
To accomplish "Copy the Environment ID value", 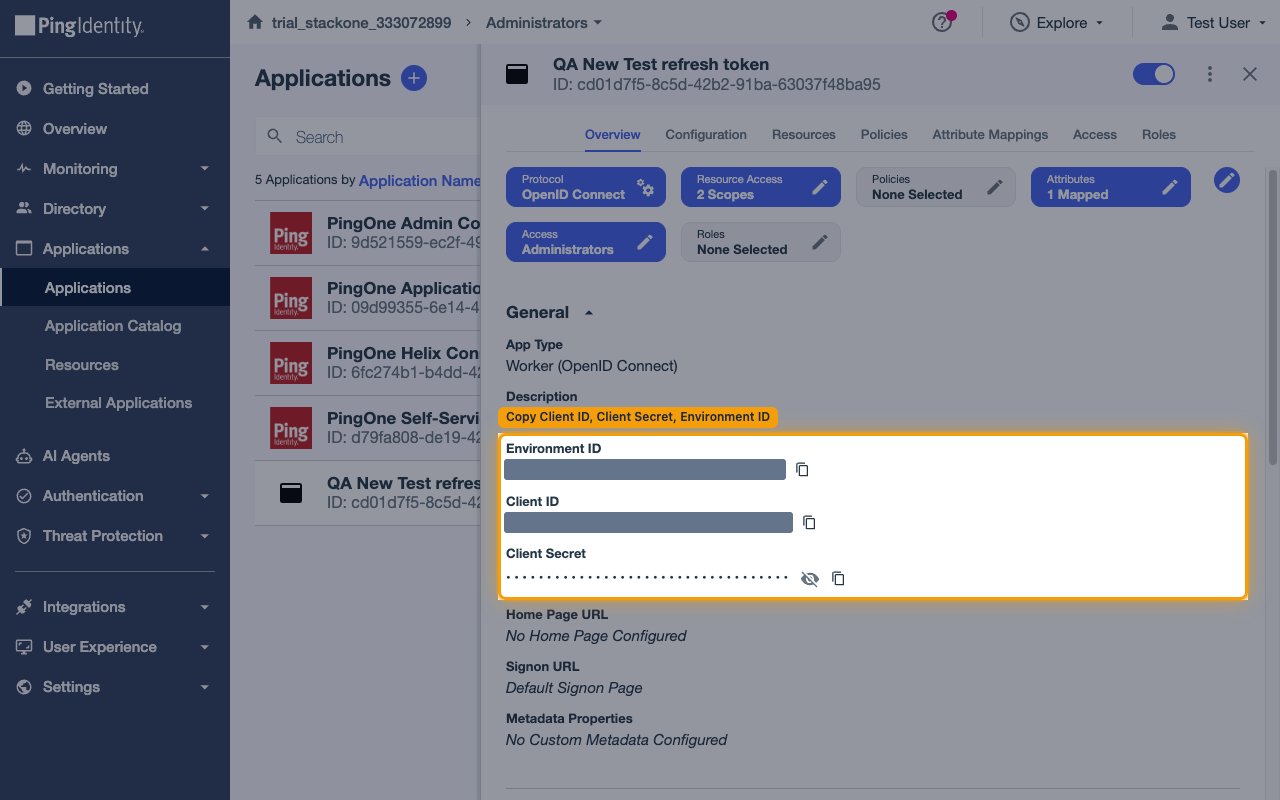I will tap(802, 469).
